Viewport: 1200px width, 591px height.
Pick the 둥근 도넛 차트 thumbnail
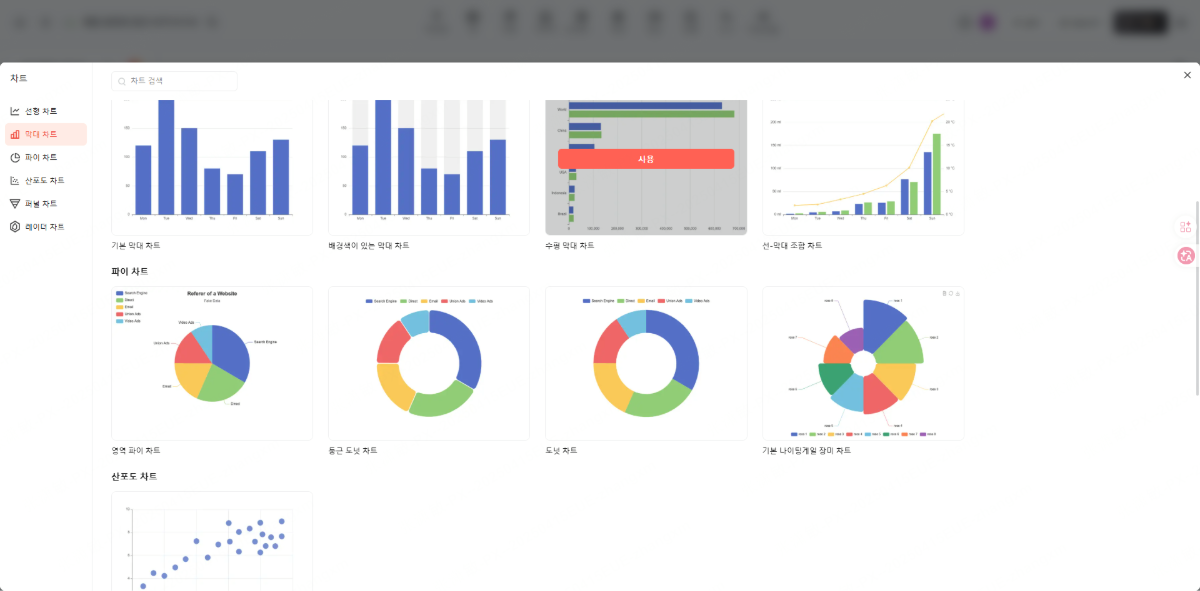(428, 363)
